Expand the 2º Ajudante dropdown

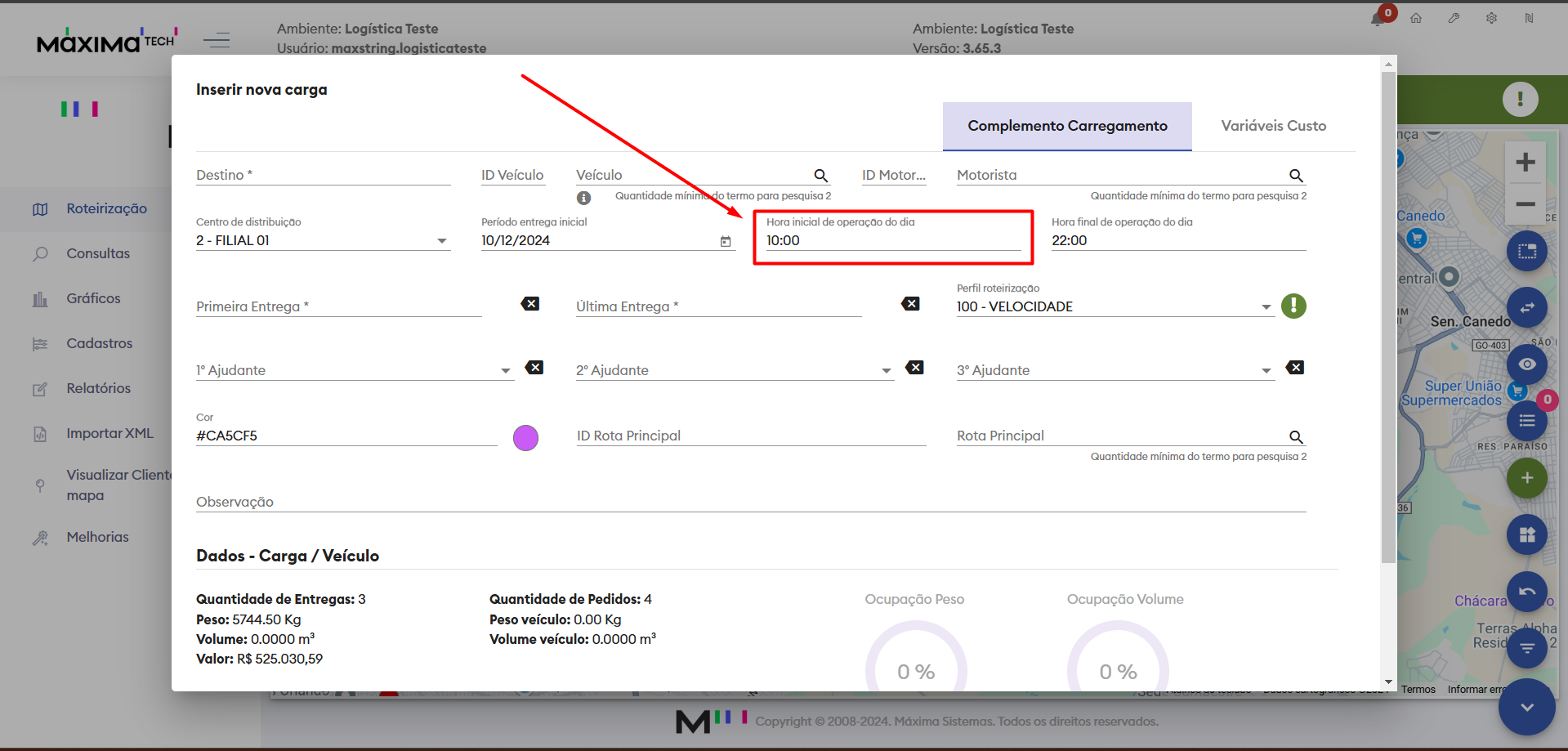tap(886, 371)
